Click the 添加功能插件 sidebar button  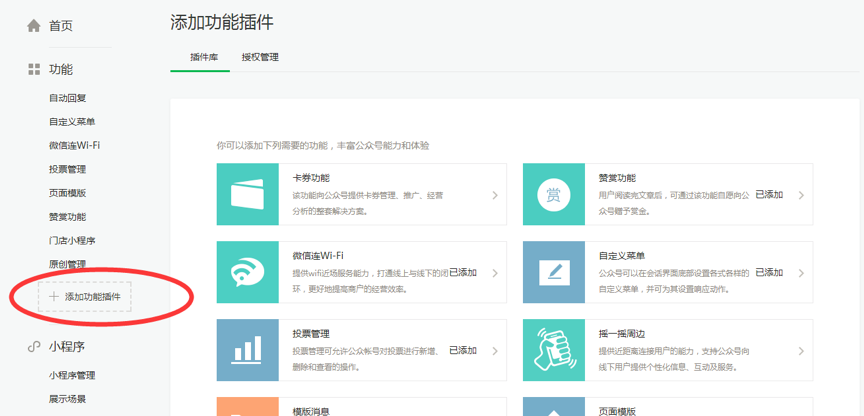pos(85,297)
